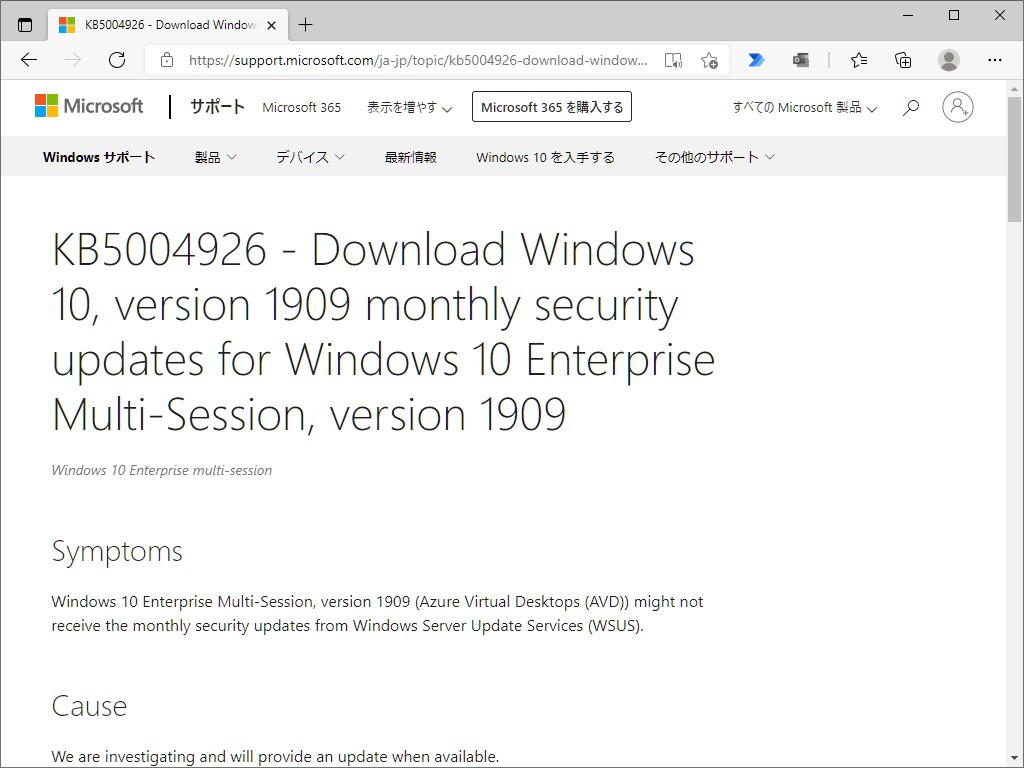The width and height of the screenshot is (1024, 768).
Task: Open the read aloud / immersive reader icon
Action: (x=673, y=60)
